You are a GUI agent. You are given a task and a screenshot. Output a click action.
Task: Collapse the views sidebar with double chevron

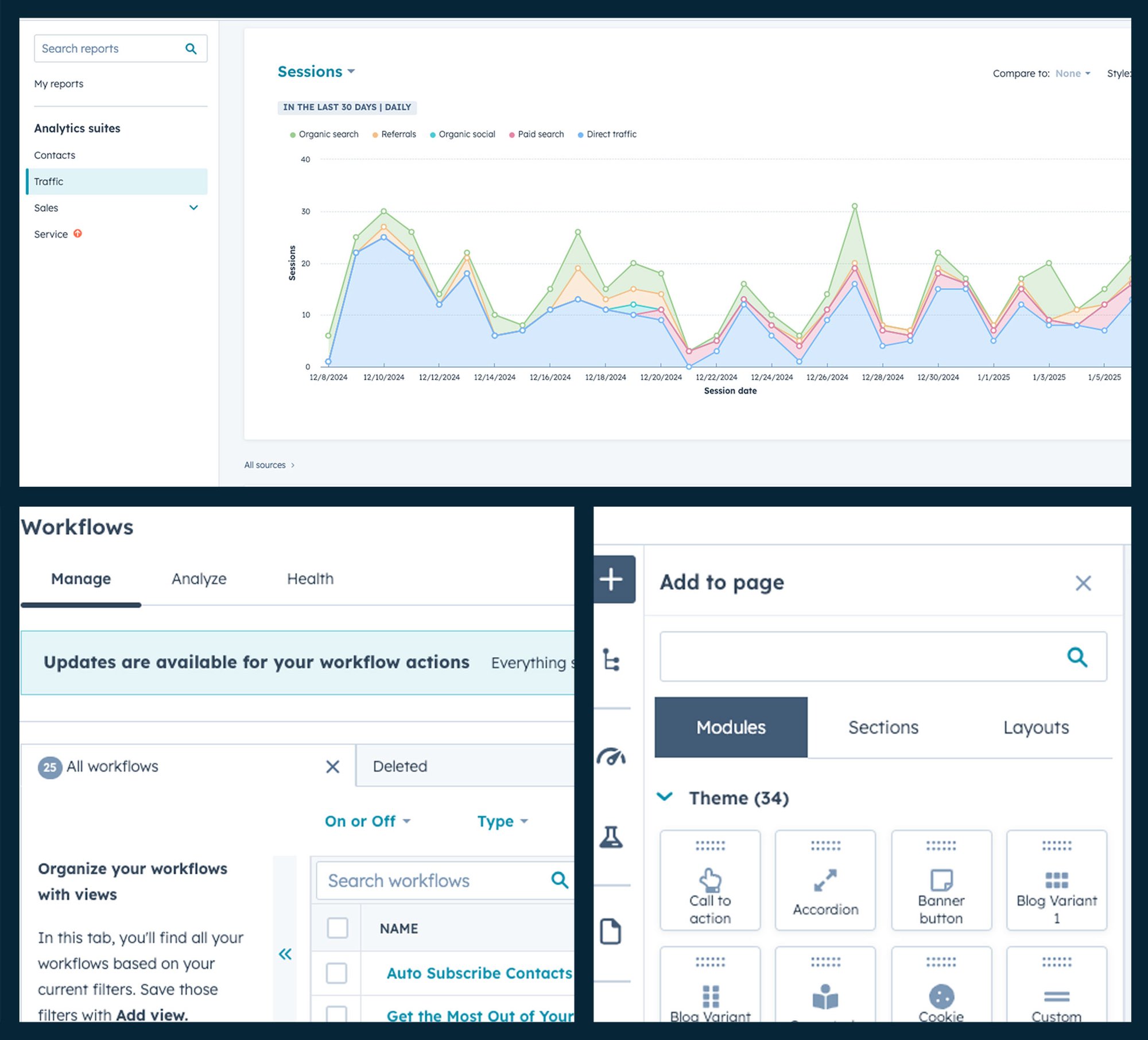pyautogui.click(x=285, y=954)
